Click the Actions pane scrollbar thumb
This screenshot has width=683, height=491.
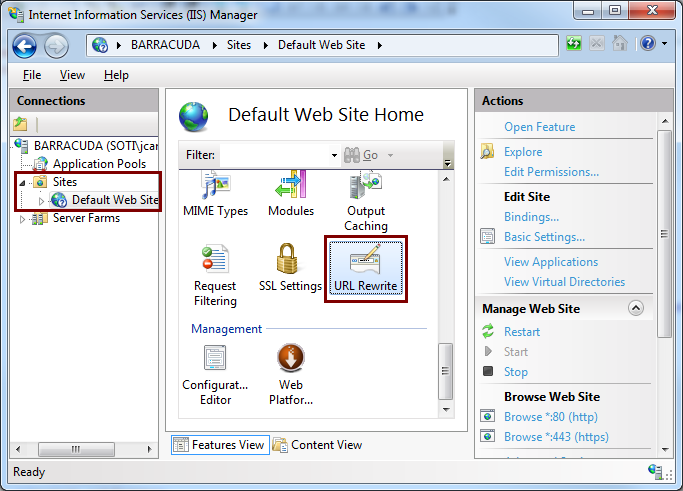(664, 234)
